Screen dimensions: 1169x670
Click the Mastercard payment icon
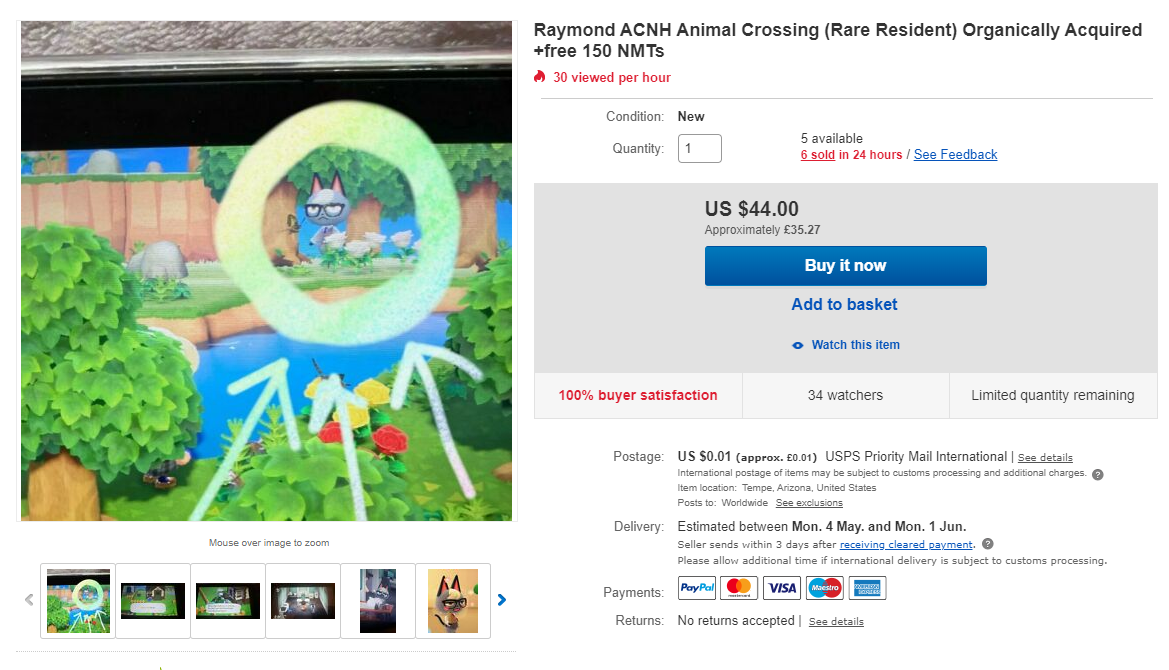tap(739, 589)
